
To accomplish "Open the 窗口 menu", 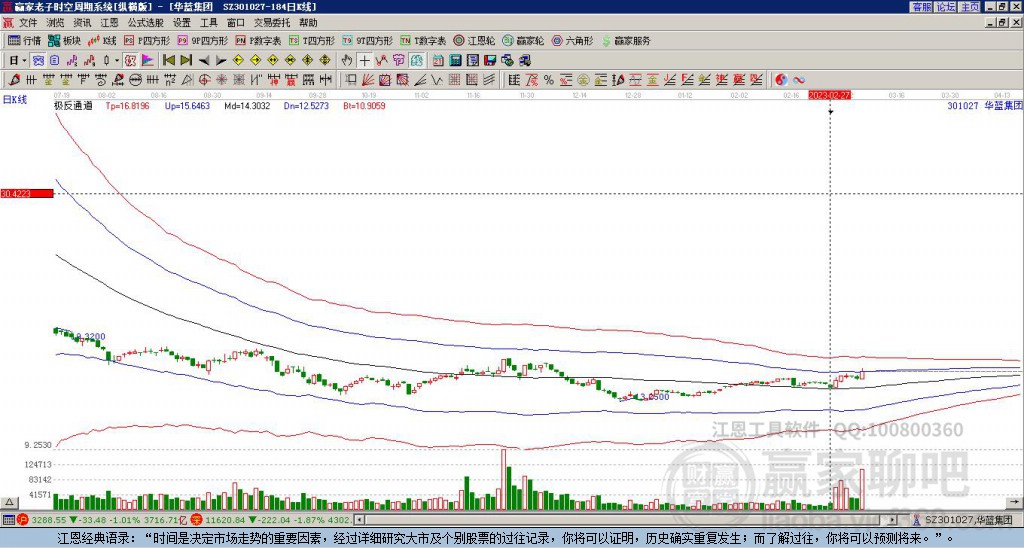I will point(236,23).
